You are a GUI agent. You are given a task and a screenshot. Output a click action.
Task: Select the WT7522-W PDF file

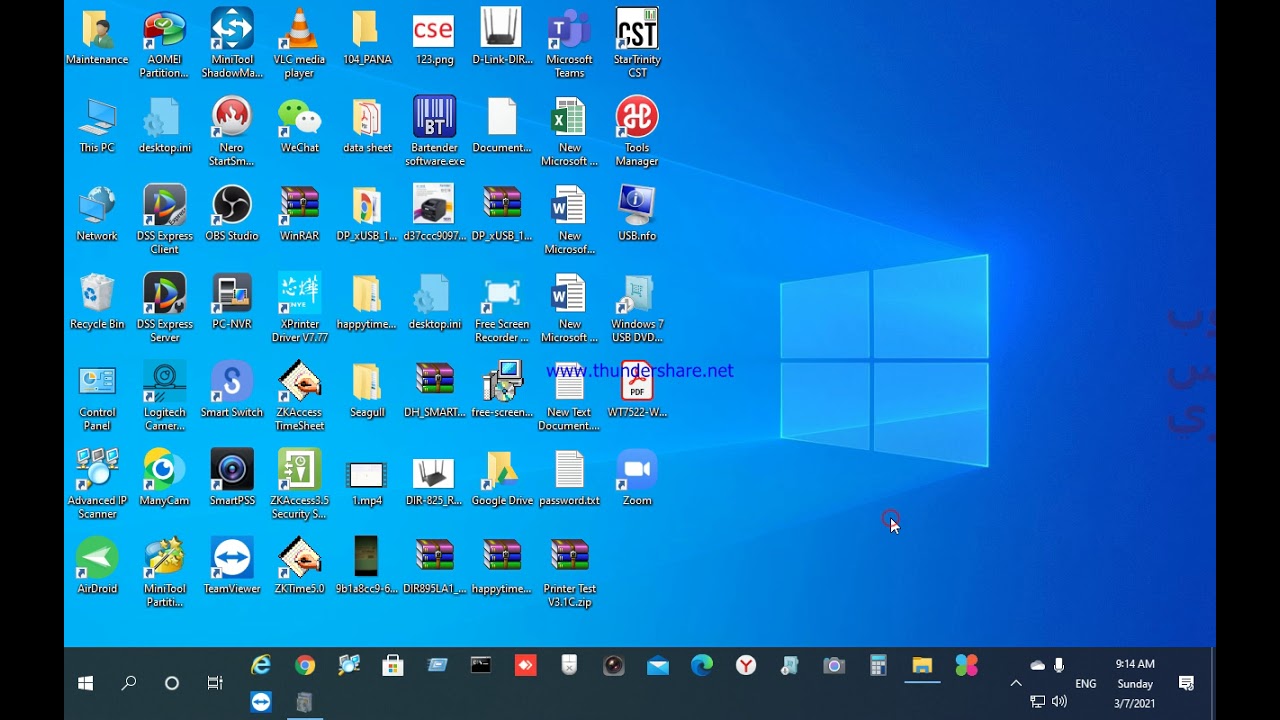tap(637, 390)
